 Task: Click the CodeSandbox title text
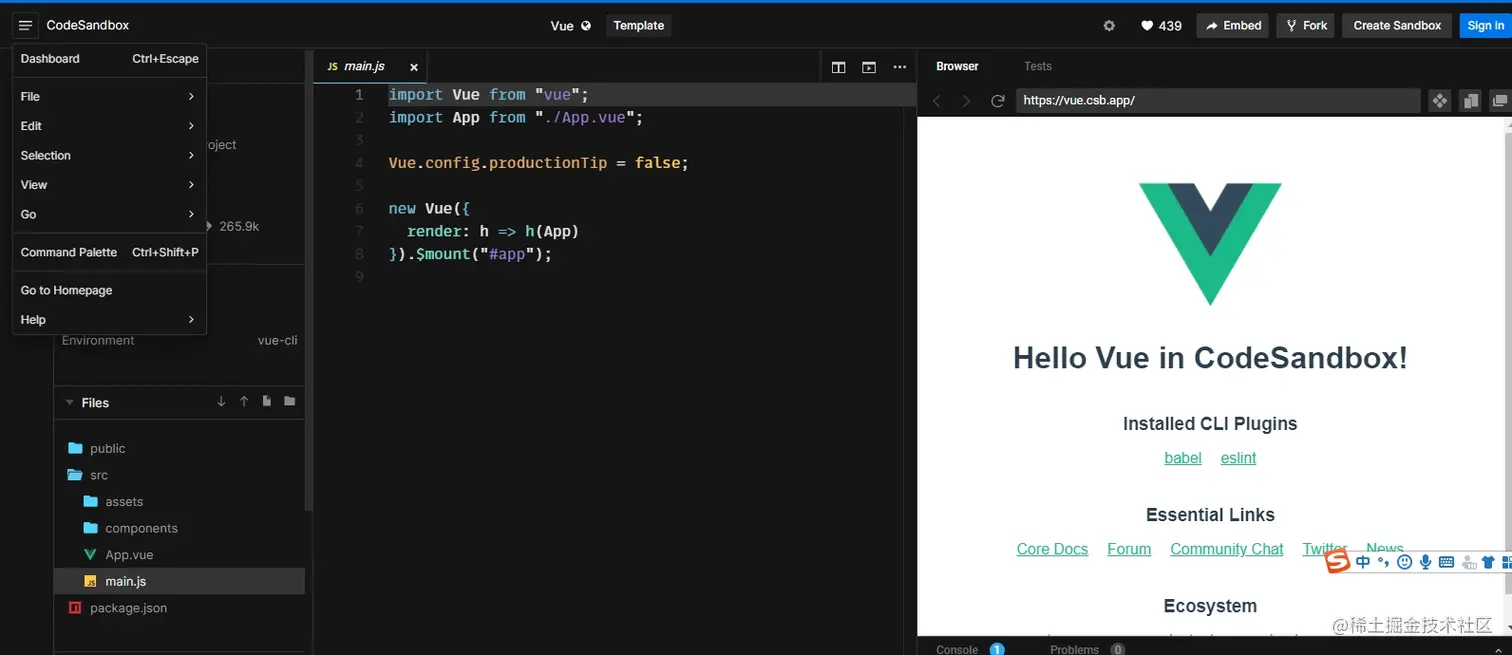click(x=88, y=26)
